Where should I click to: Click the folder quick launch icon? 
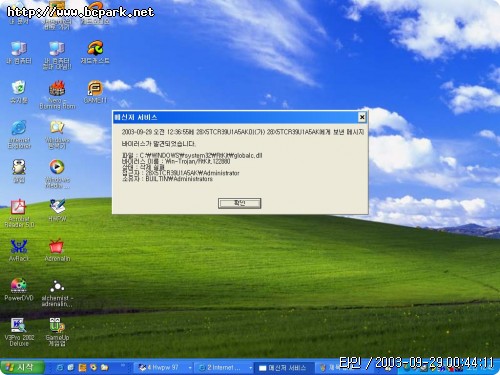105,368
